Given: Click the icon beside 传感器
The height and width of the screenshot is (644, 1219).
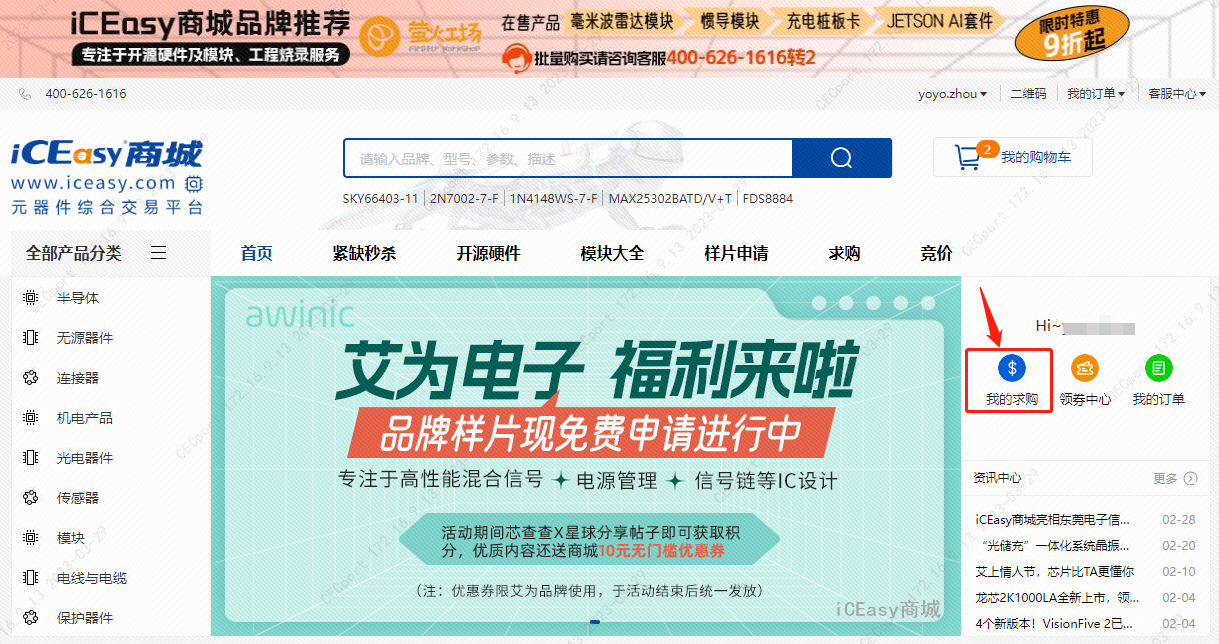Looking at the screenshot, I should point(30,498).
